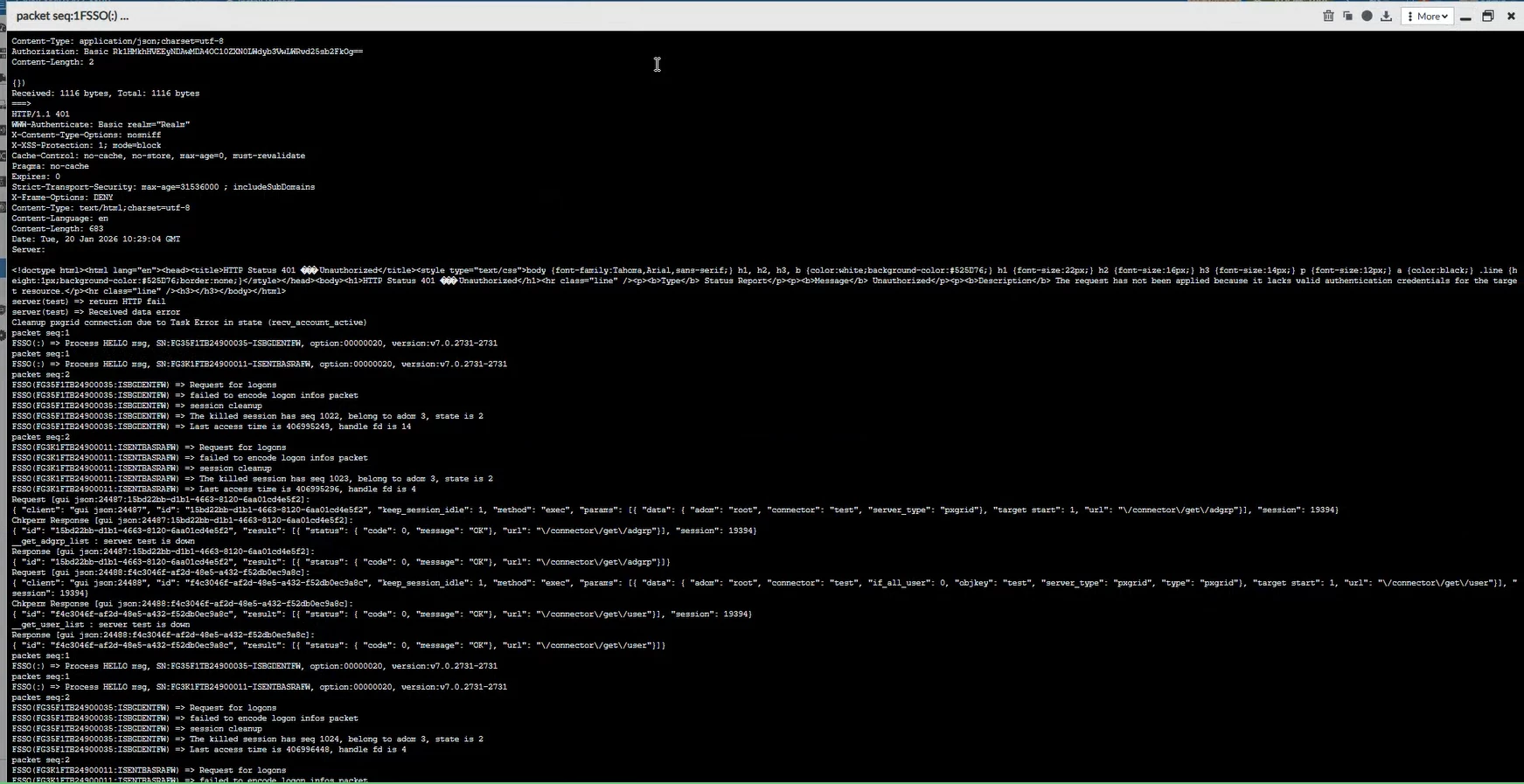Screen dimensions: 1524x784
Task: Select the 'Content-Type: application/json;charset=utf-8' line
Action: [117, 41]
